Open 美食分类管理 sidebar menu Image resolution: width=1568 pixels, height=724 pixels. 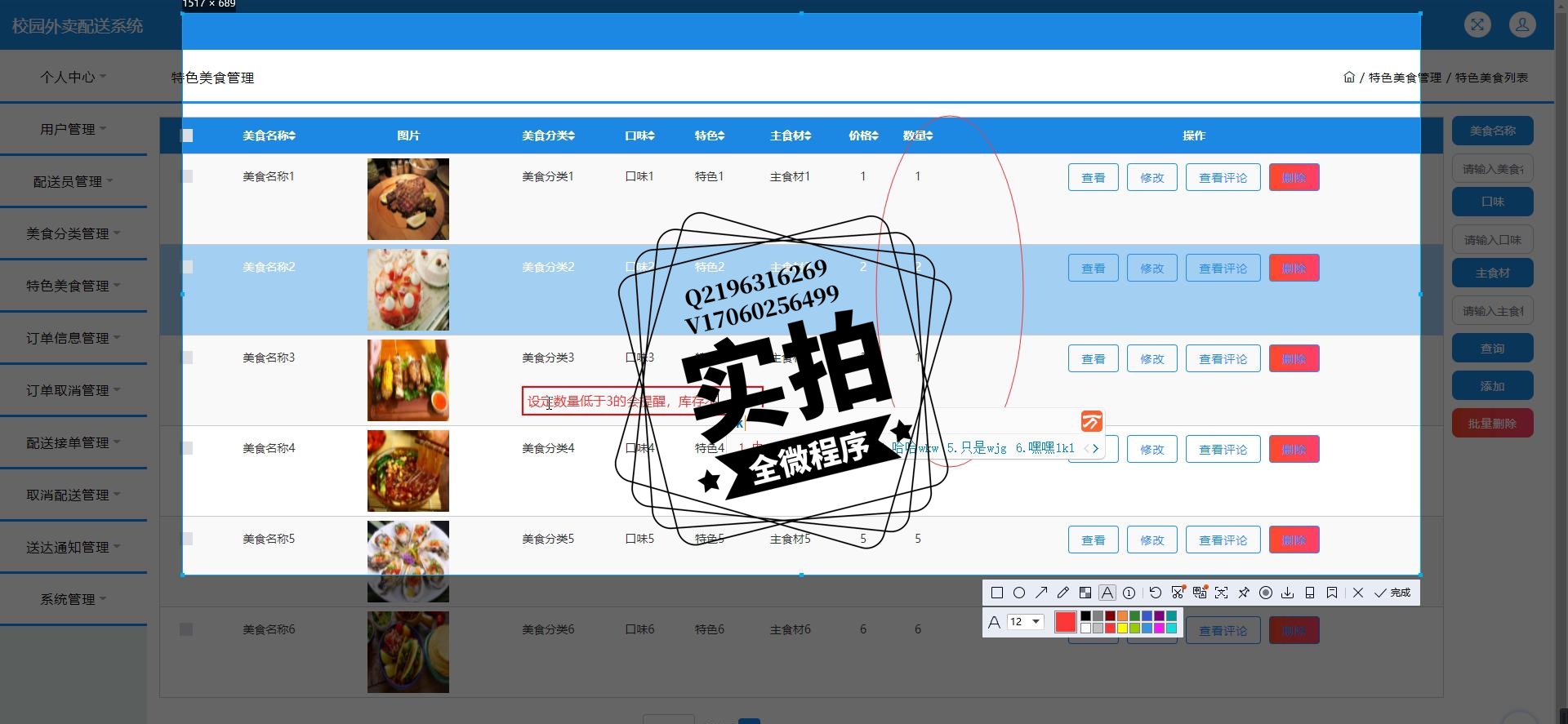click(x=73, y=233)
